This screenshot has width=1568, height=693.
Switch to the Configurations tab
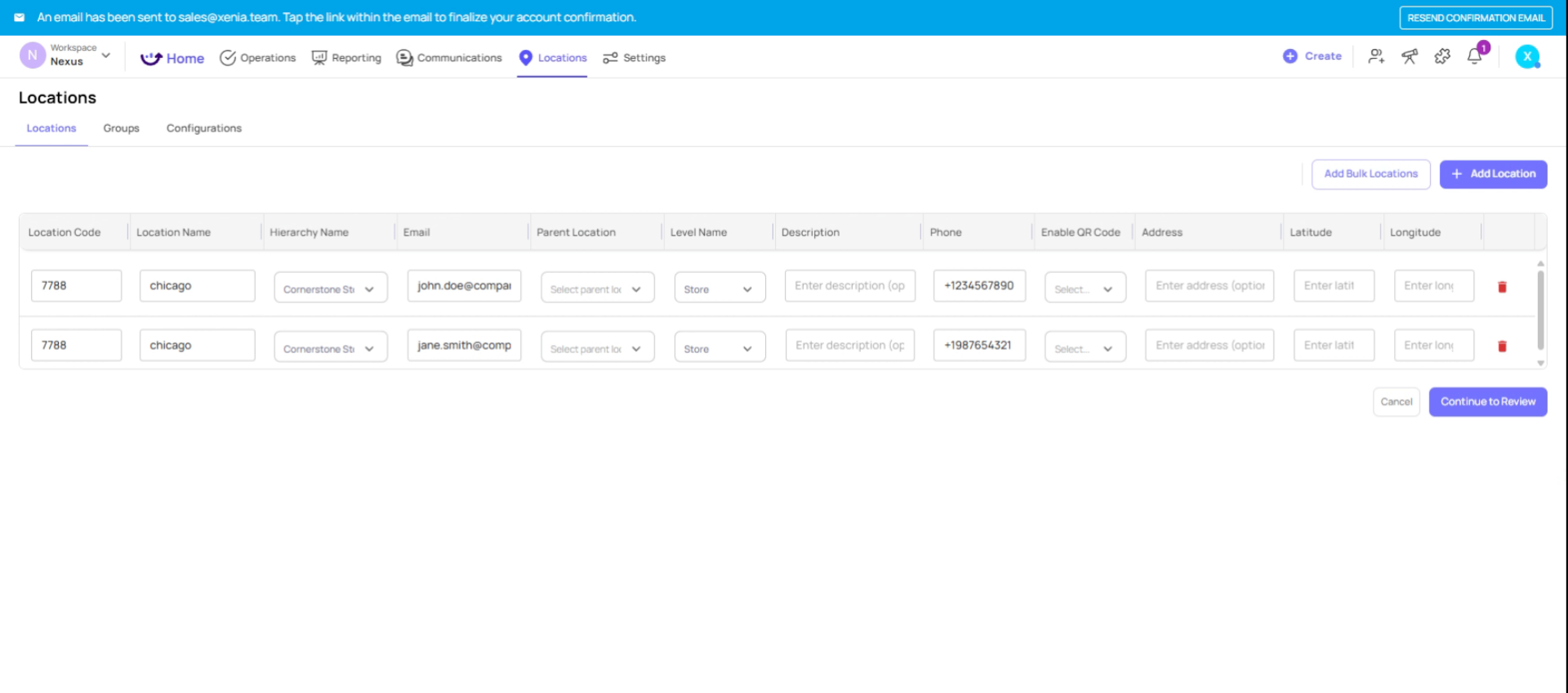[204, 128]
